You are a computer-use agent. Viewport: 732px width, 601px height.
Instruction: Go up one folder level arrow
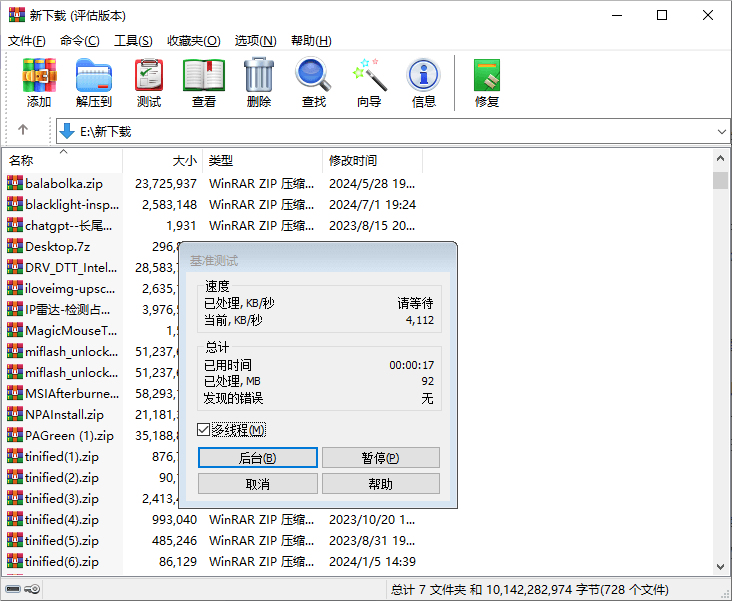[x=23, y=130]
